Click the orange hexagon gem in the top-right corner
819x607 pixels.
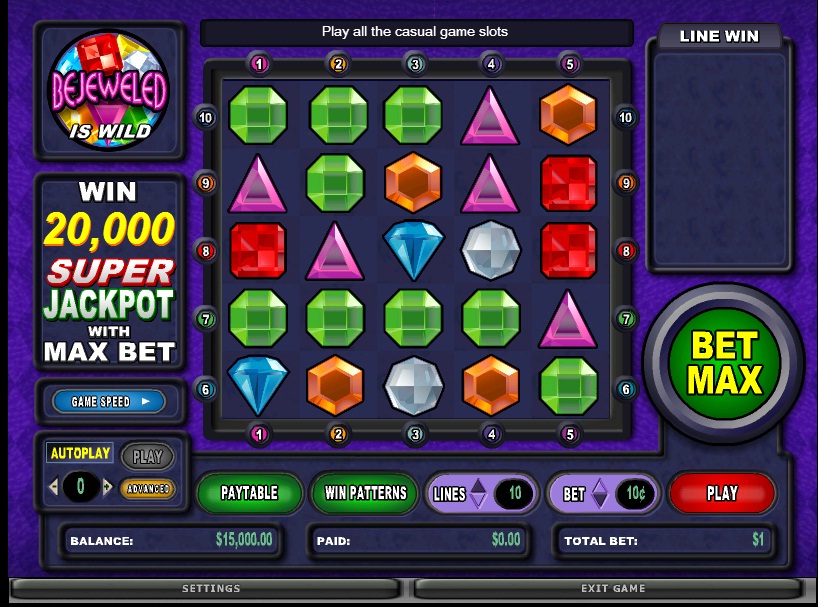click(x=568, y=114)
